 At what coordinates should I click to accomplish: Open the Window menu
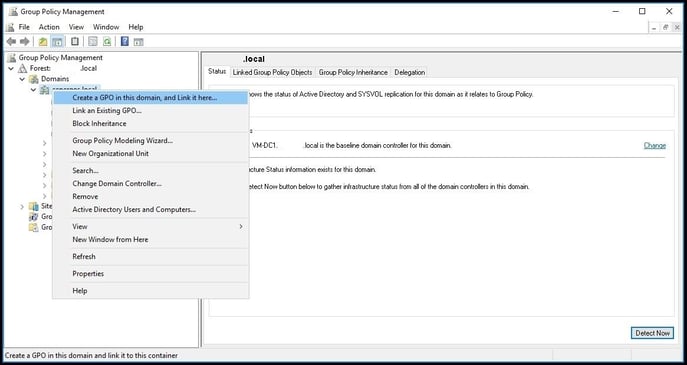tap(106, 27)
